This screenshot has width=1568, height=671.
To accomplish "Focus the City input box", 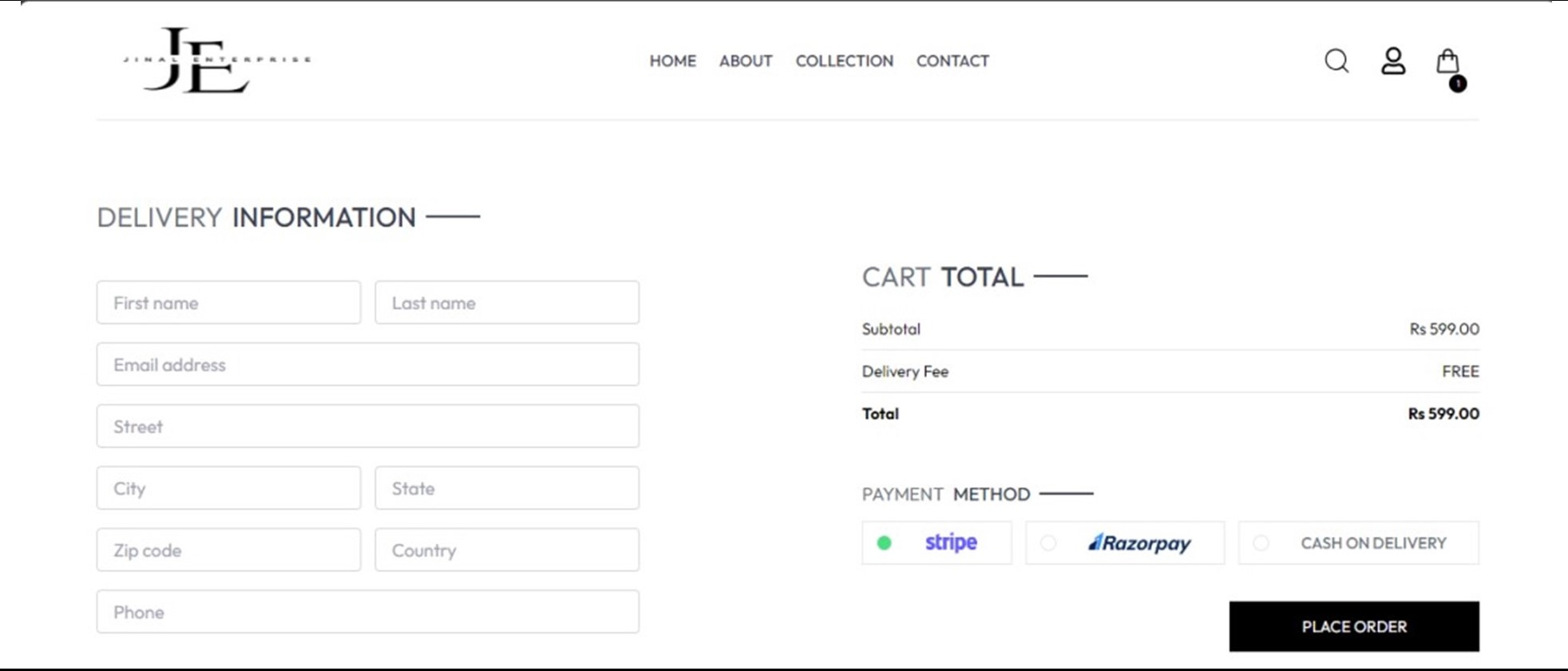I will pos(228,489).
